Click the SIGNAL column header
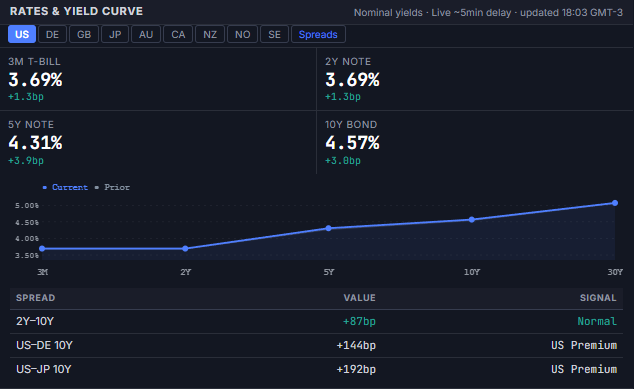The height and width of the screenshot is (389, 634). [598, 298]
